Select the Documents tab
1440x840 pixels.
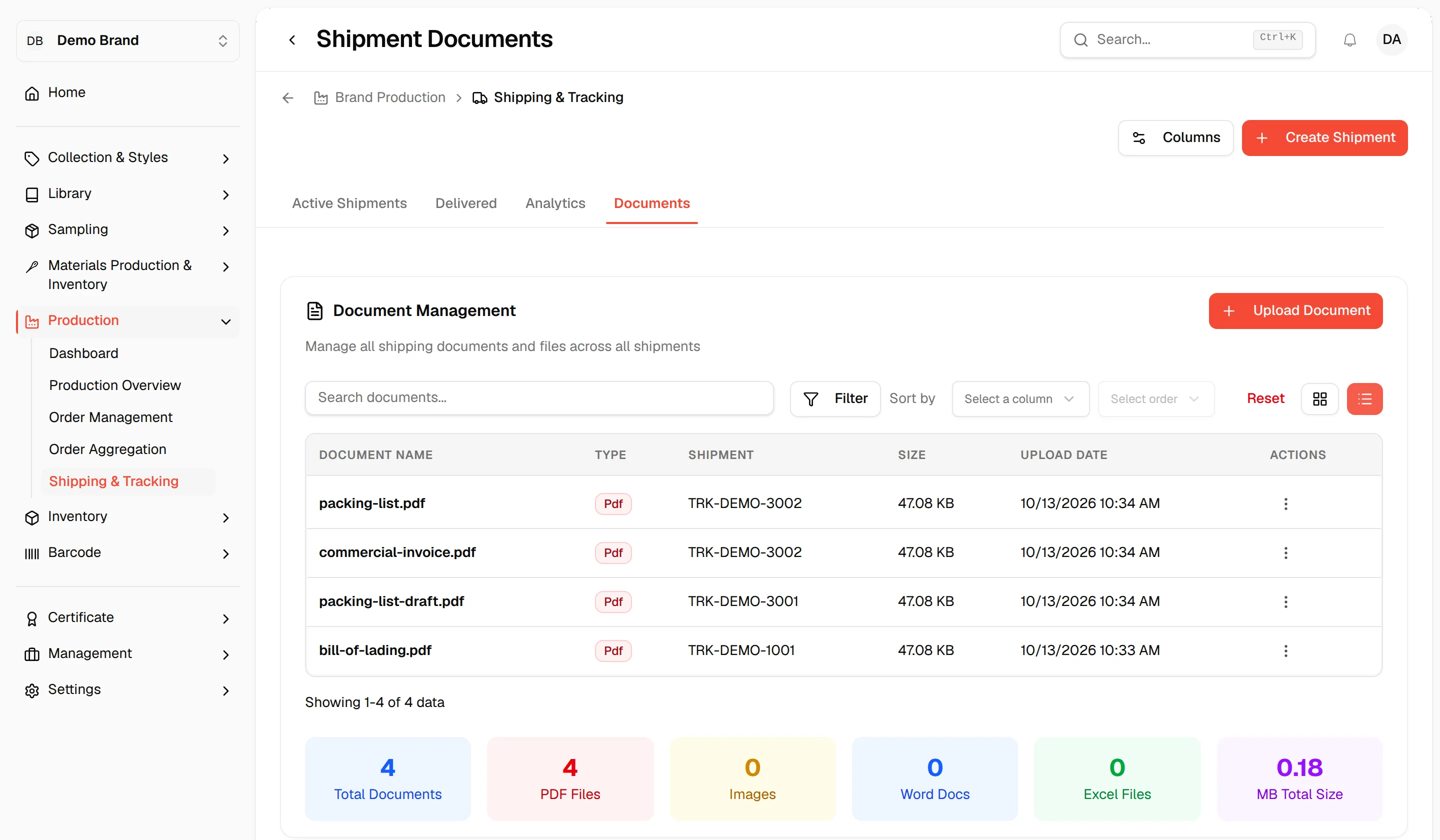(x=651, y=203)
